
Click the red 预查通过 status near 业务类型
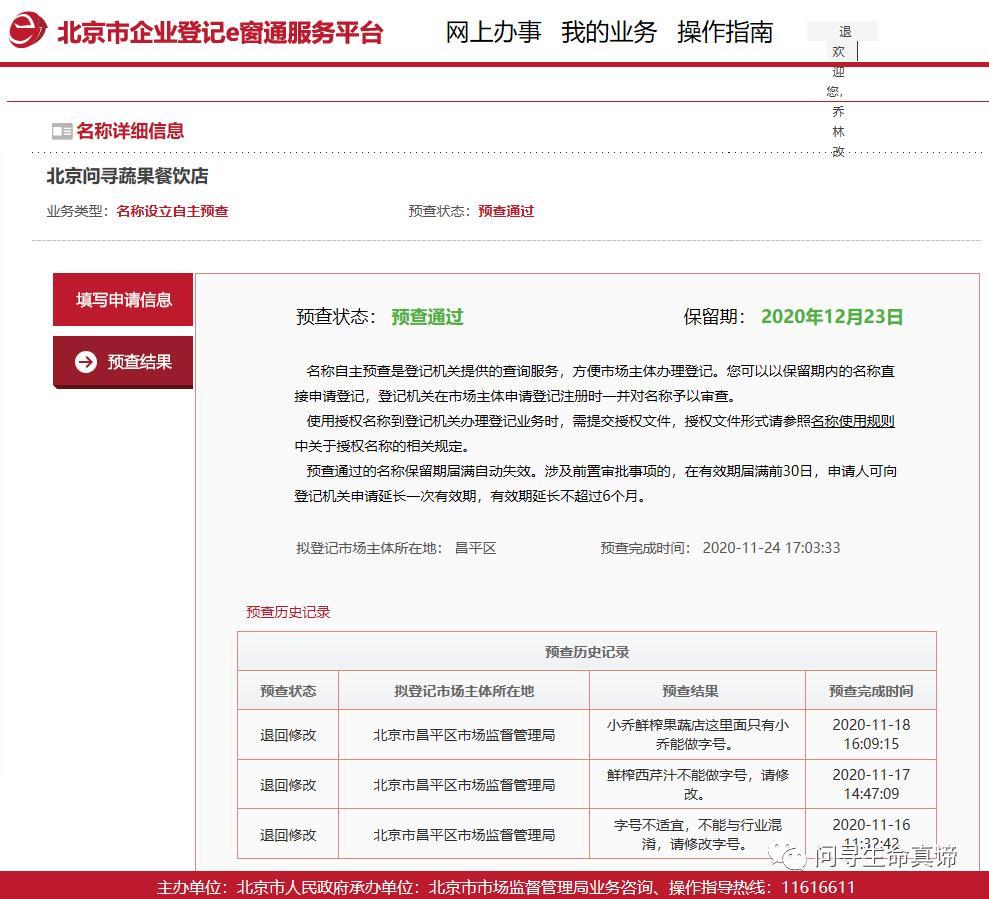(x=506, y=211)
